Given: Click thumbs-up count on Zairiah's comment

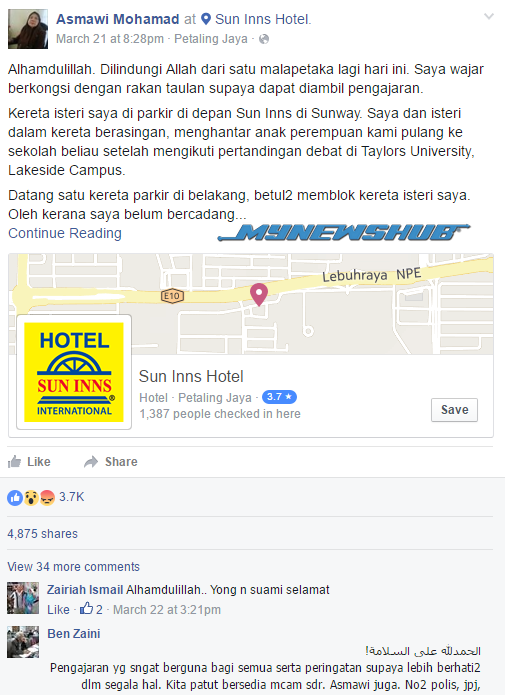Looking at the screenshot, I should coord(91,609).
